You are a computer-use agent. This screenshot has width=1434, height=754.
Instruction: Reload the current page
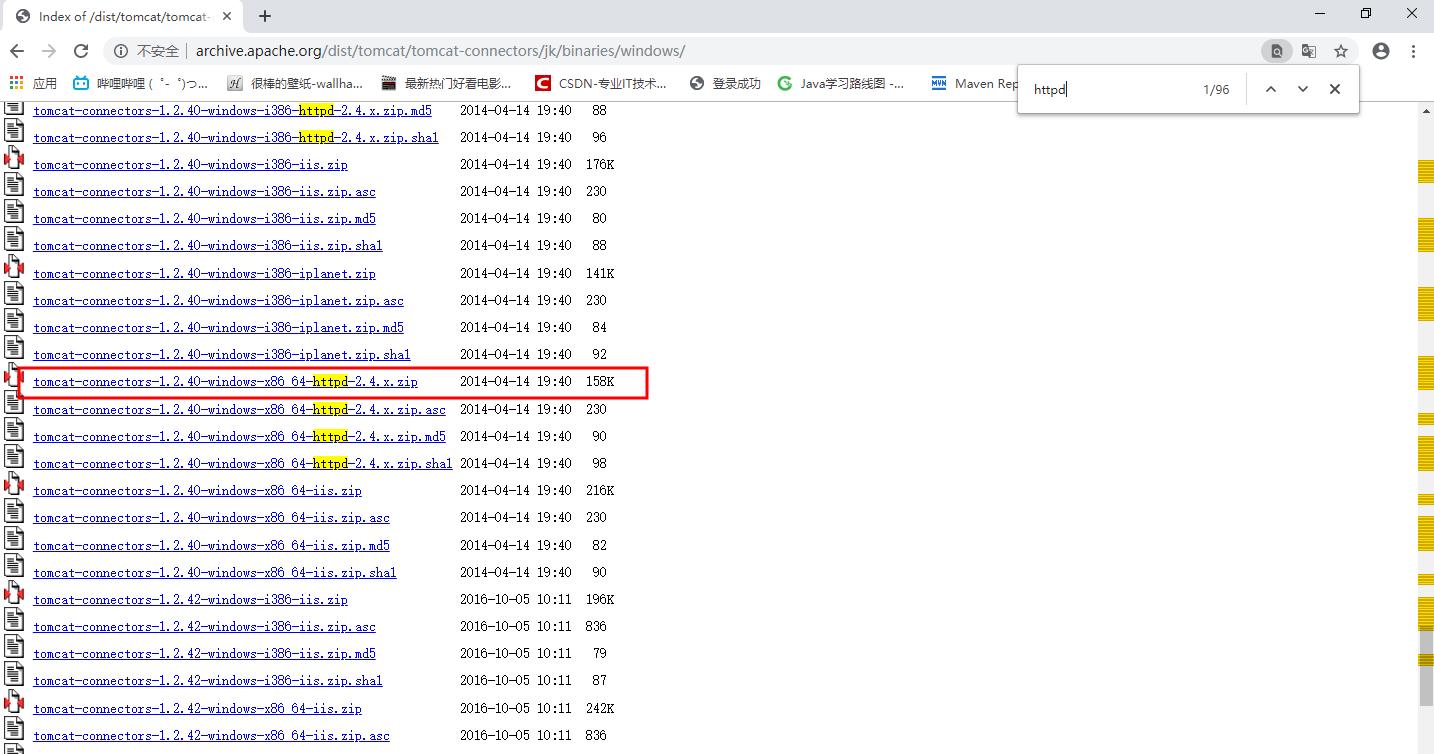pyautogui.click(x=82, y=51)
